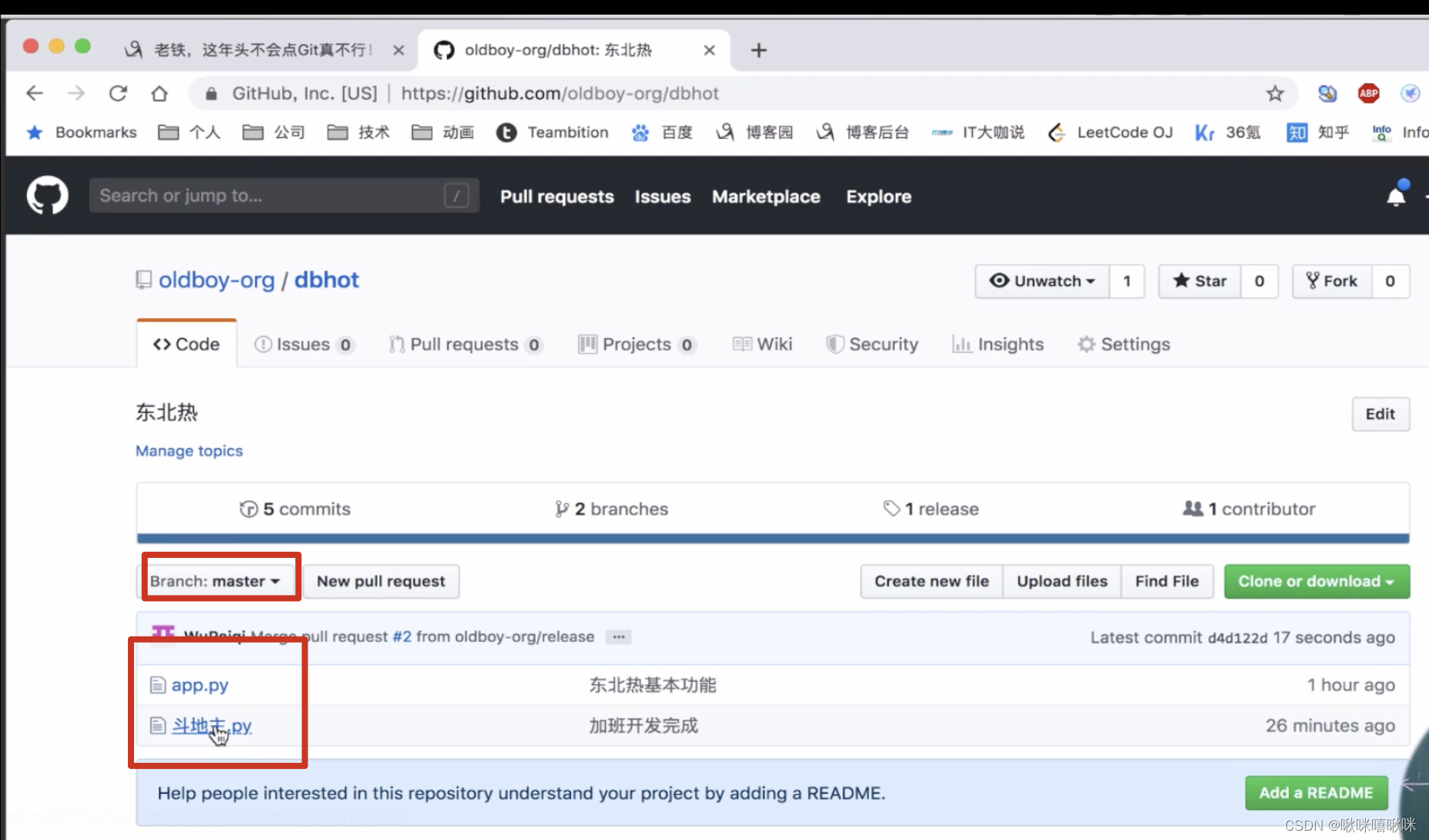Open the ABP extension icon
The height and width of the screenshot is (840, 1429).
(x=1369, y=93)
